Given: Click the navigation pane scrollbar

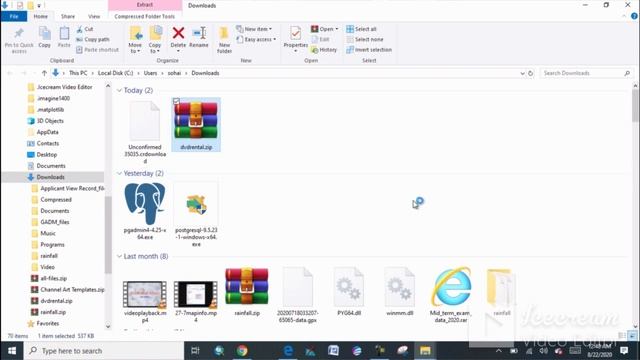Looking at the screenshot, I should click(108, 235).
